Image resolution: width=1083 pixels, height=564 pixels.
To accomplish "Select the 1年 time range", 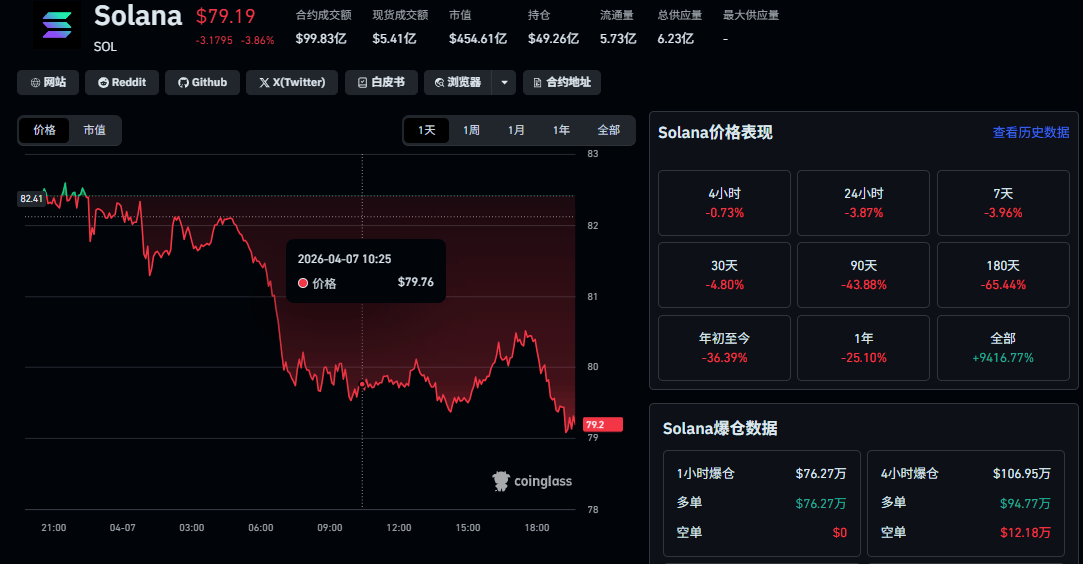I will pos(561,130).
